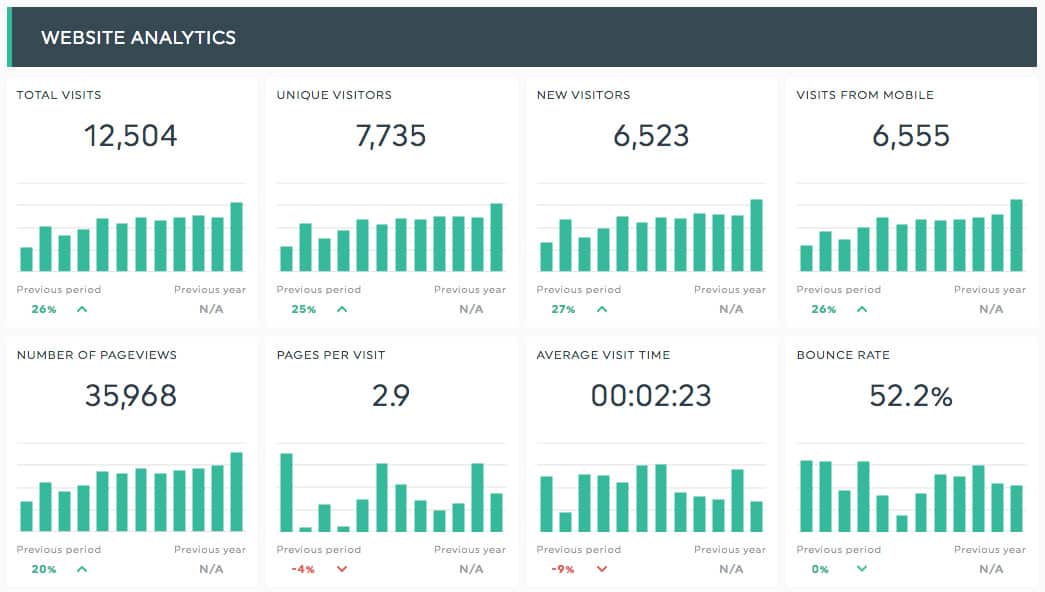Click the UNIQUE VISITORS card title
1045x592 pixels.
tap(334, 95)
